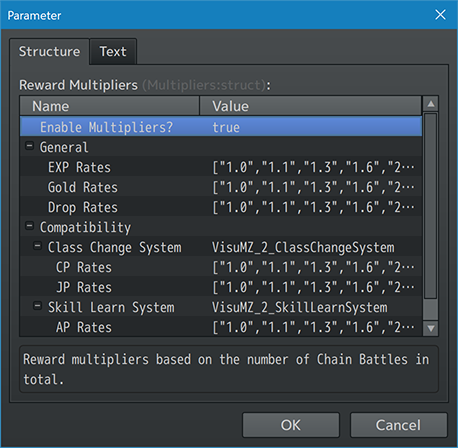Select the Class Change System row label
The image size is (458, 448).
(115, 247)
